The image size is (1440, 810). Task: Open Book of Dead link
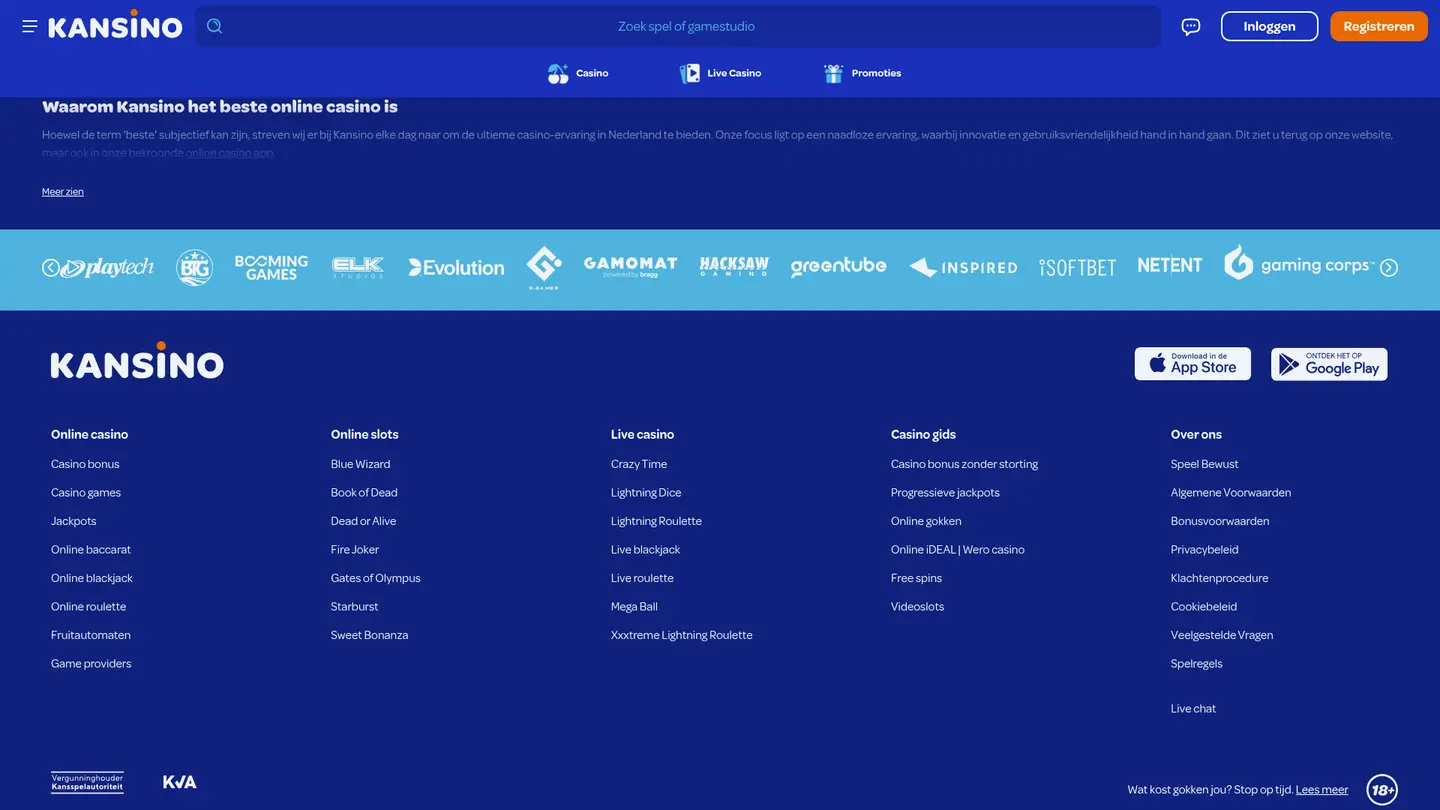coord(364,493)
